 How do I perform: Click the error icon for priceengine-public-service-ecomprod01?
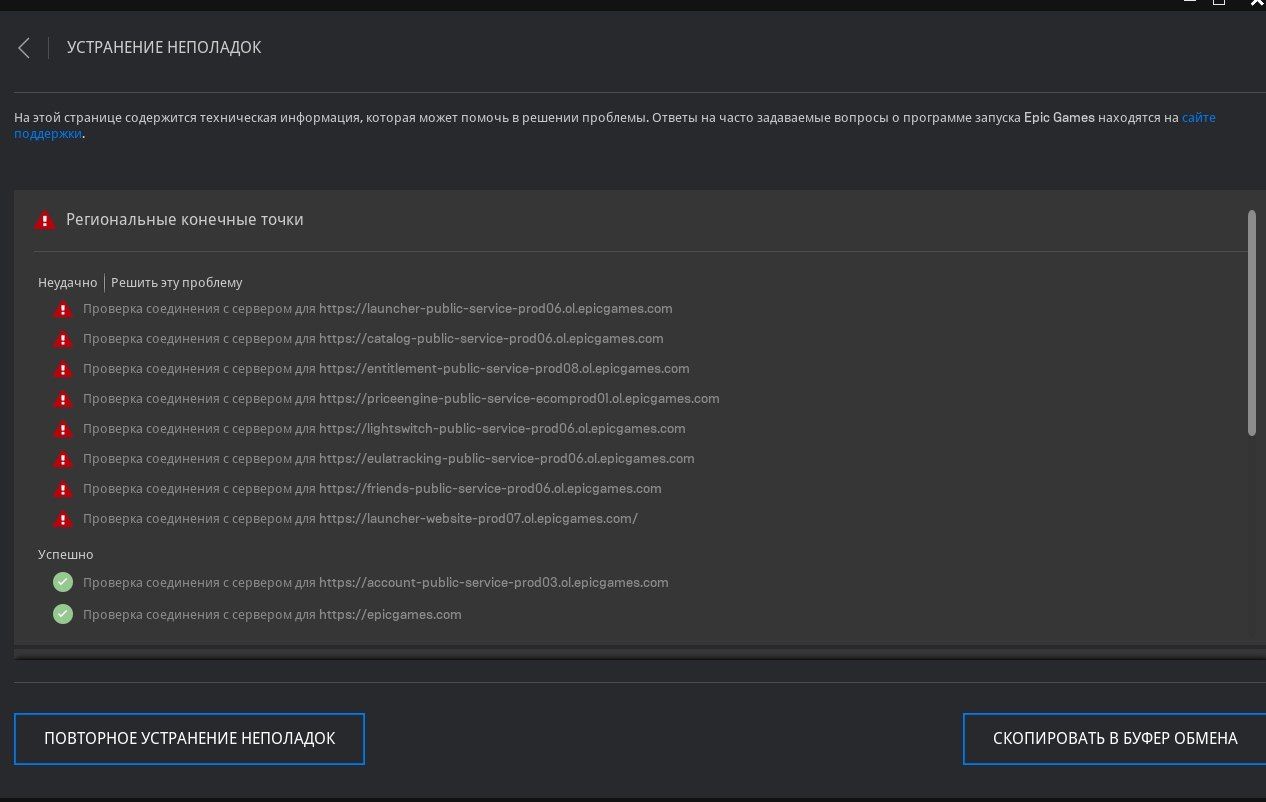pos(63,400)
